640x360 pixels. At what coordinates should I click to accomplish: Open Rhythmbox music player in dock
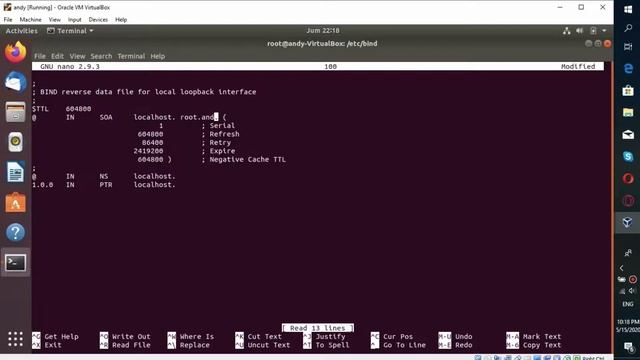[16, 142]
